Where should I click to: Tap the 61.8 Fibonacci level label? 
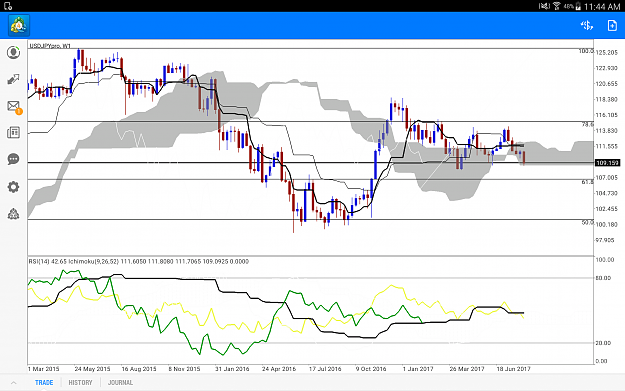pos(587,182)
